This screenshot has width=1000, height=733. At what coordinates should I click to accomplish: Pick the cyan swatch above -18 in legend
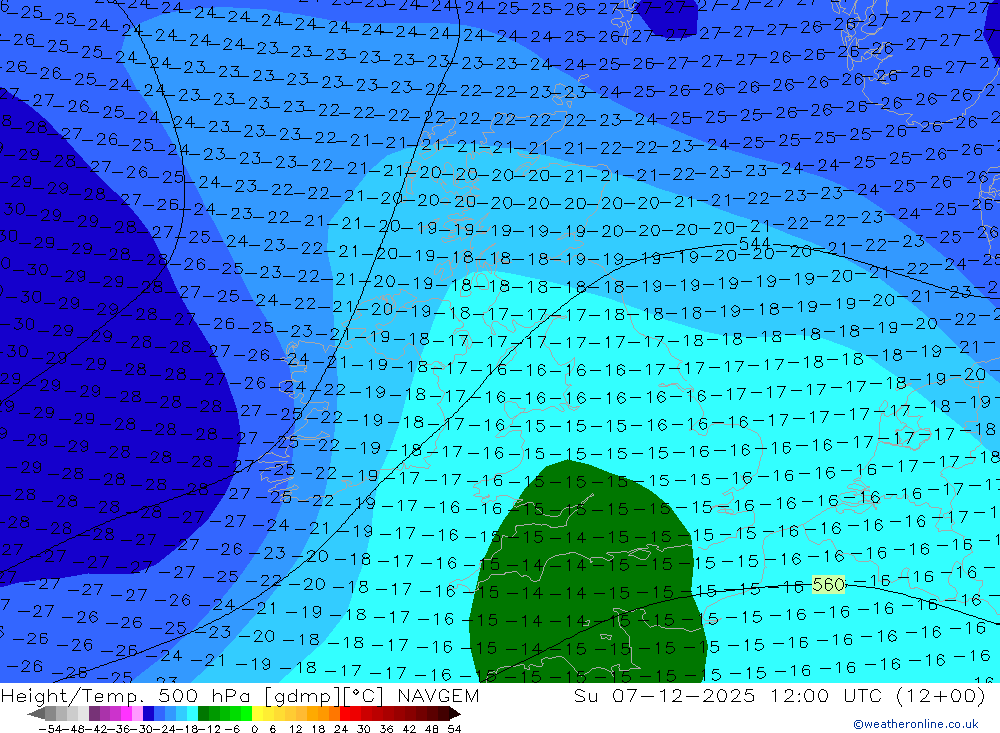click(x=192, y=714)
